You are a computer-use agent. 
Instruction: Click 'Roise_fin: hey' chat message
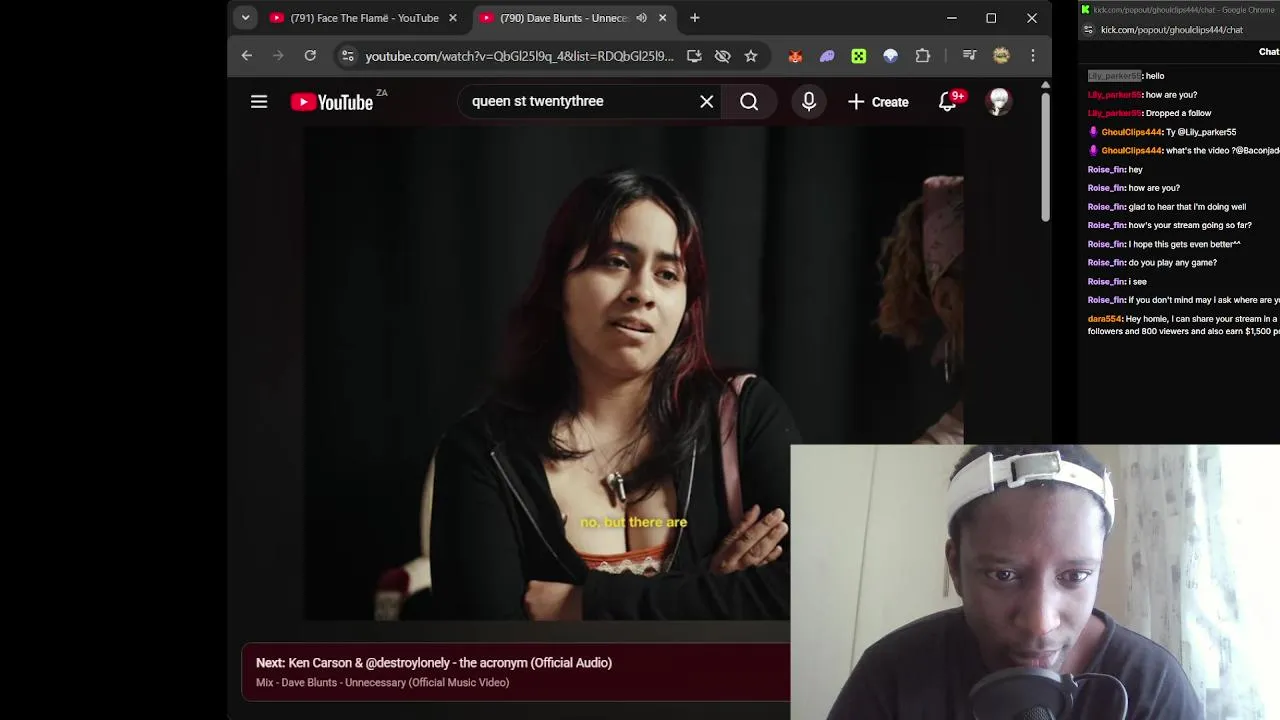1115,170
